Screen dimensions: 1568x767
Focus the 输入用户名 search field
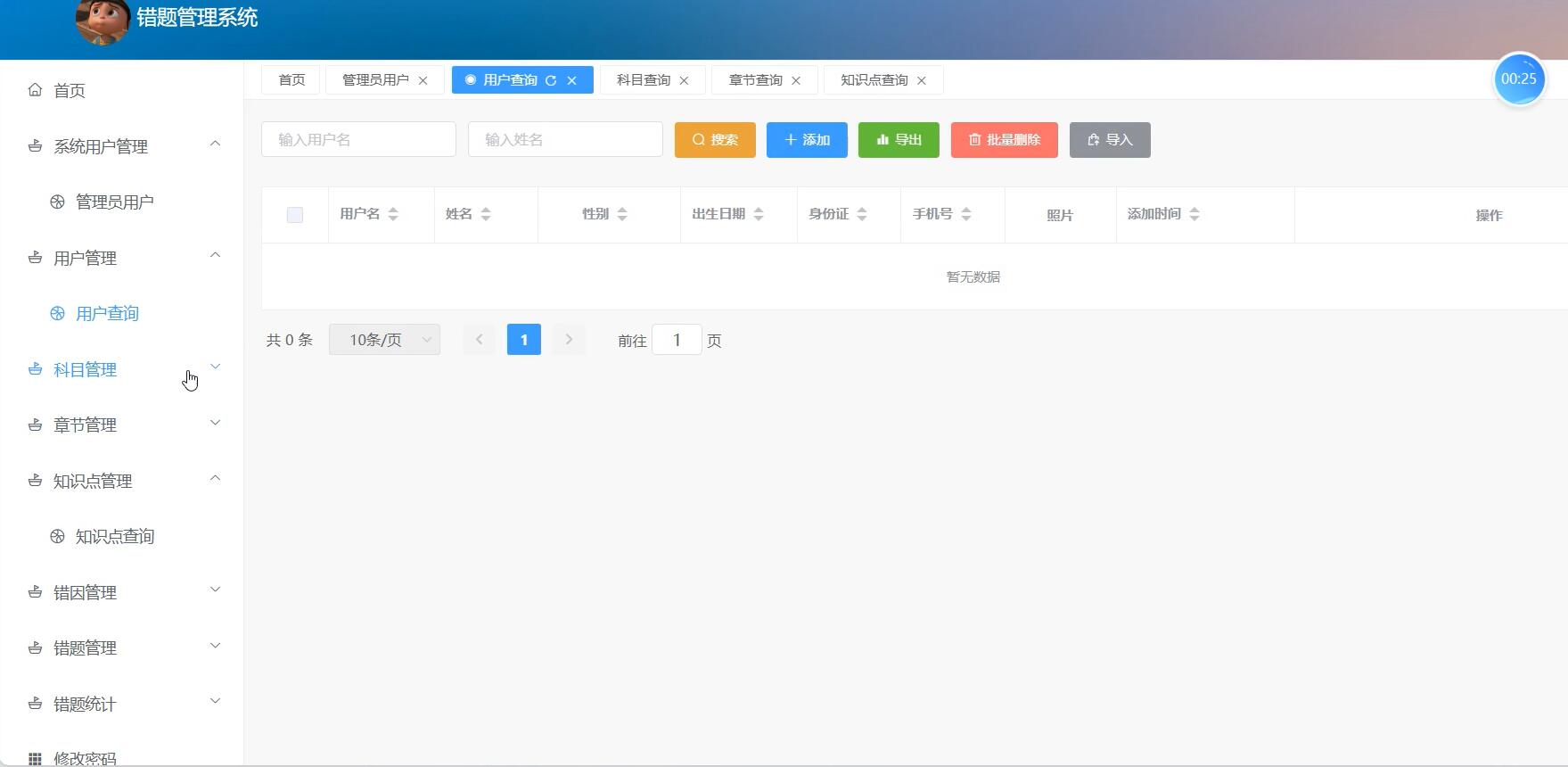(x=358, y=139)
